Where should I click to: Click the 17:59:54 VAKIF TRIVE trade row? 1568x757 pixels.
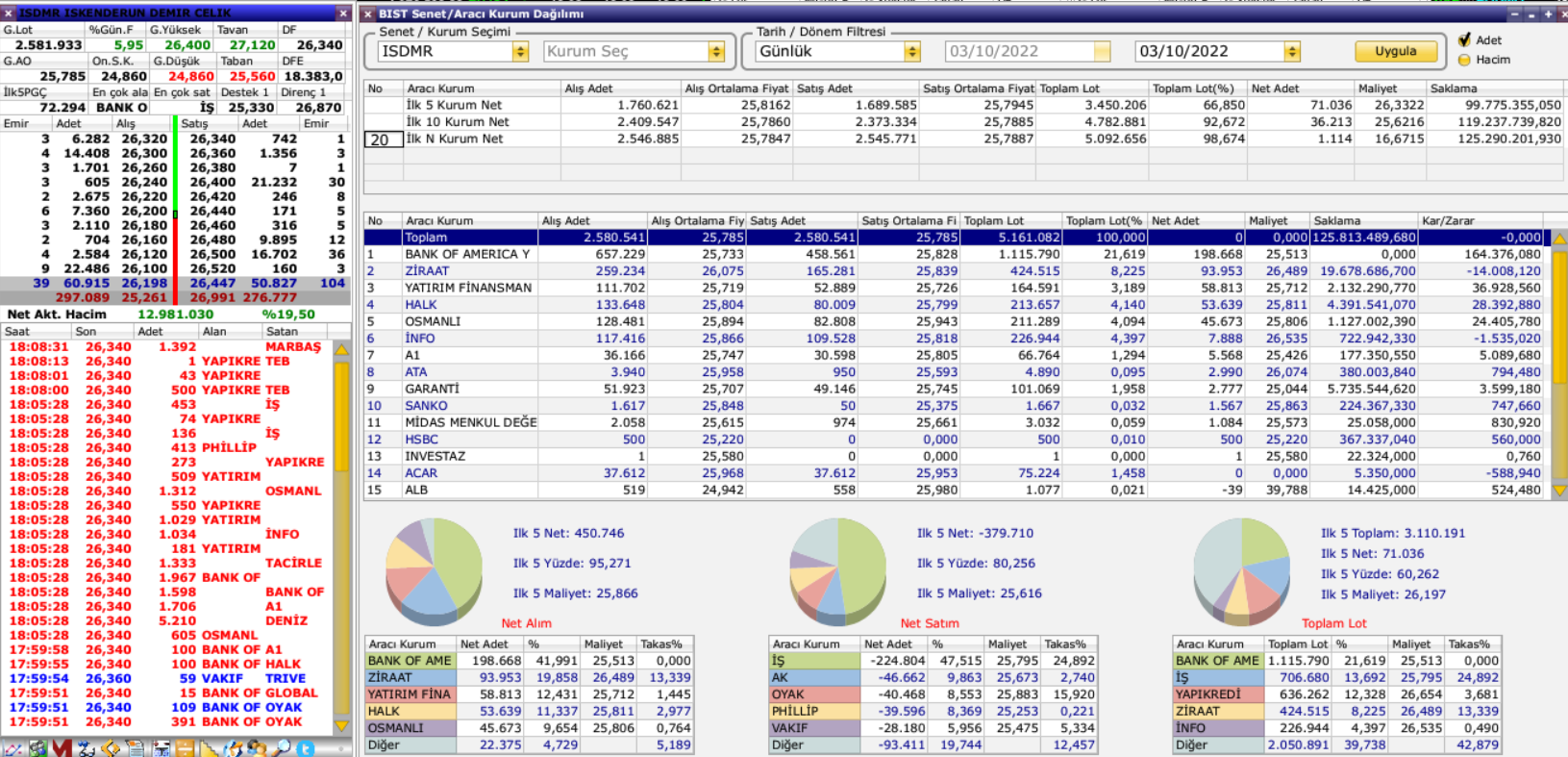tap(168, 679)
